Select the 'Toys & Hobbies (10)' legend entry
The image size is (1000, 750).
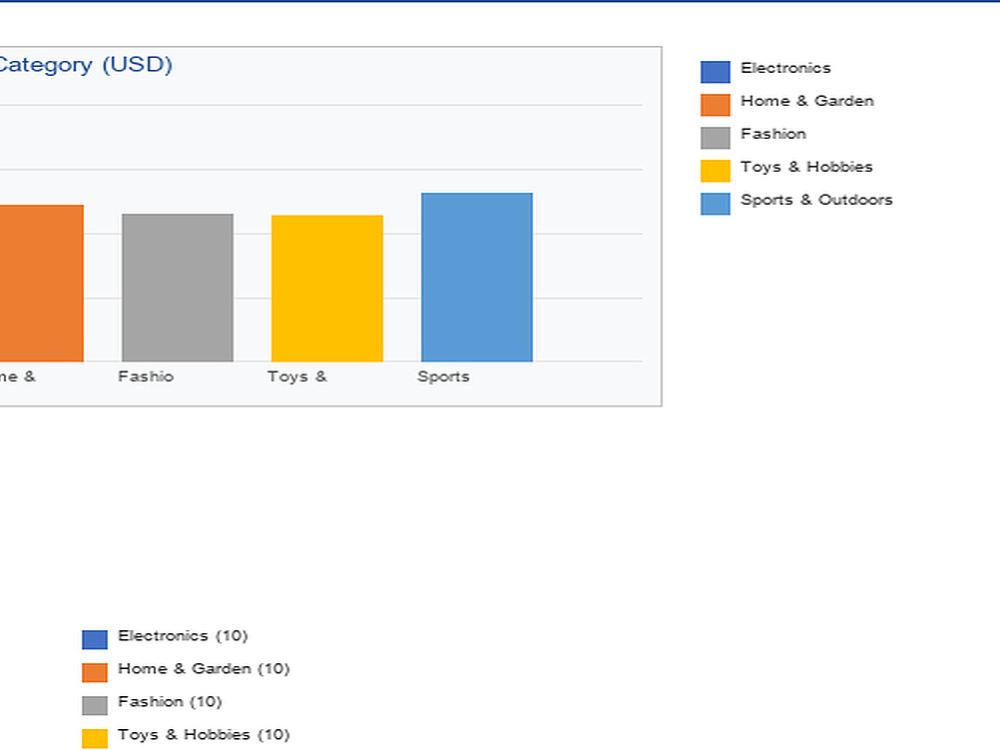pos(204,735)
